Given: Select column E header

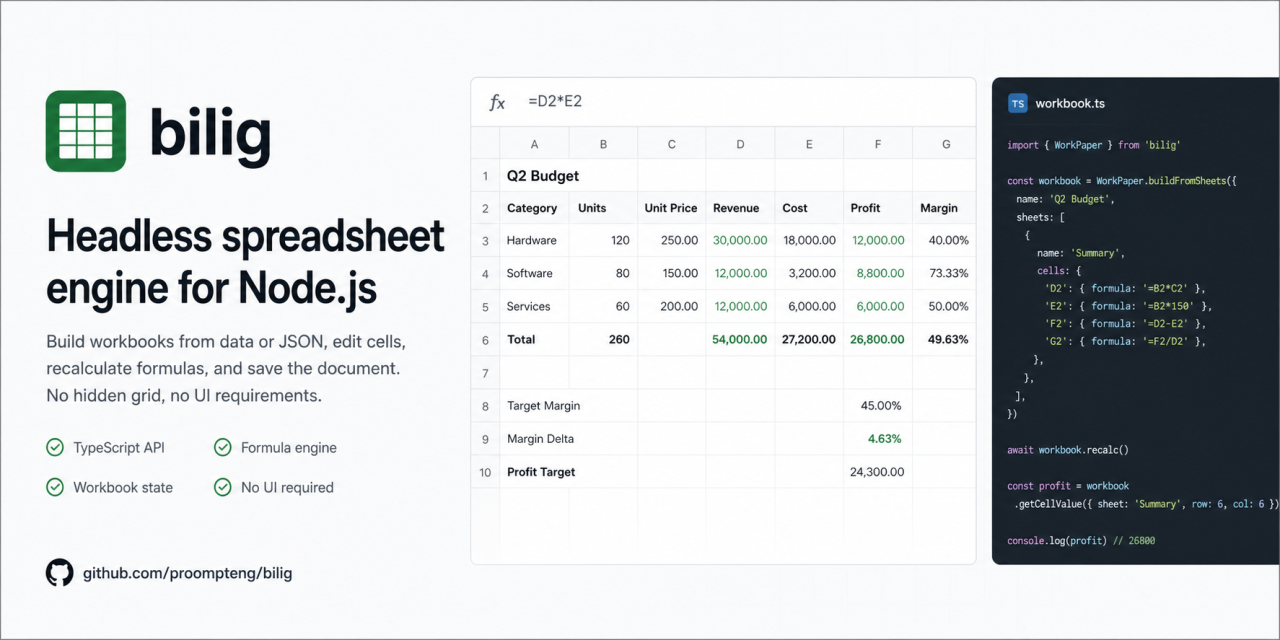Looking at the screenshot, I should [809, 144].
